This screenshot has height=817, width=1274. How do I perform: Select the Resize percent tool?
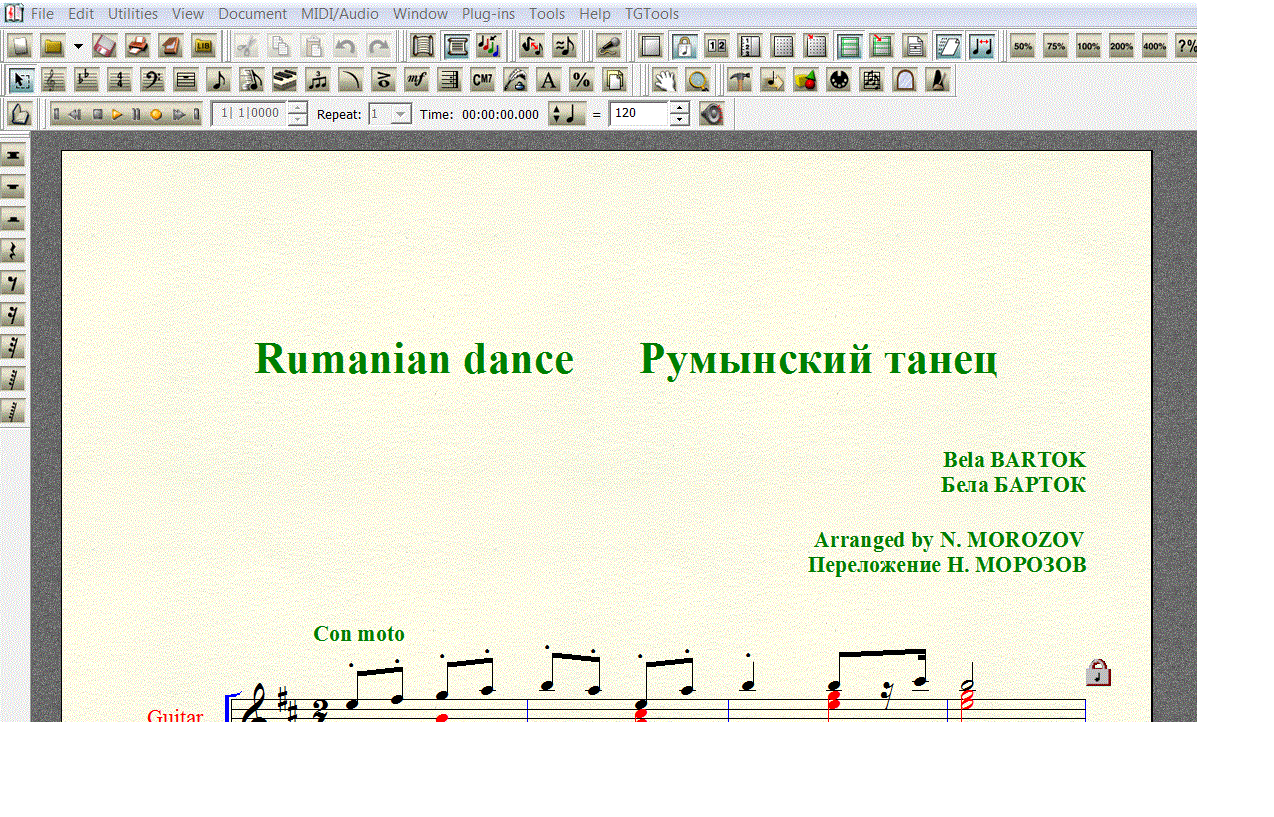[x=581, y=80]
